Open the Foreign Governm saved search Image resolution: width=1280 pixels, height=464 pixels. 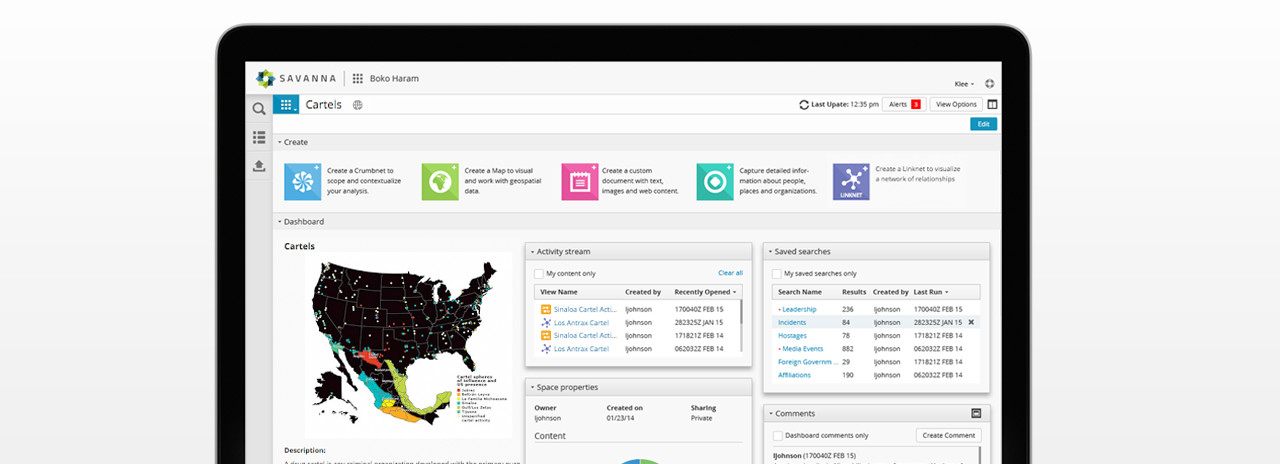click(808, 362)
